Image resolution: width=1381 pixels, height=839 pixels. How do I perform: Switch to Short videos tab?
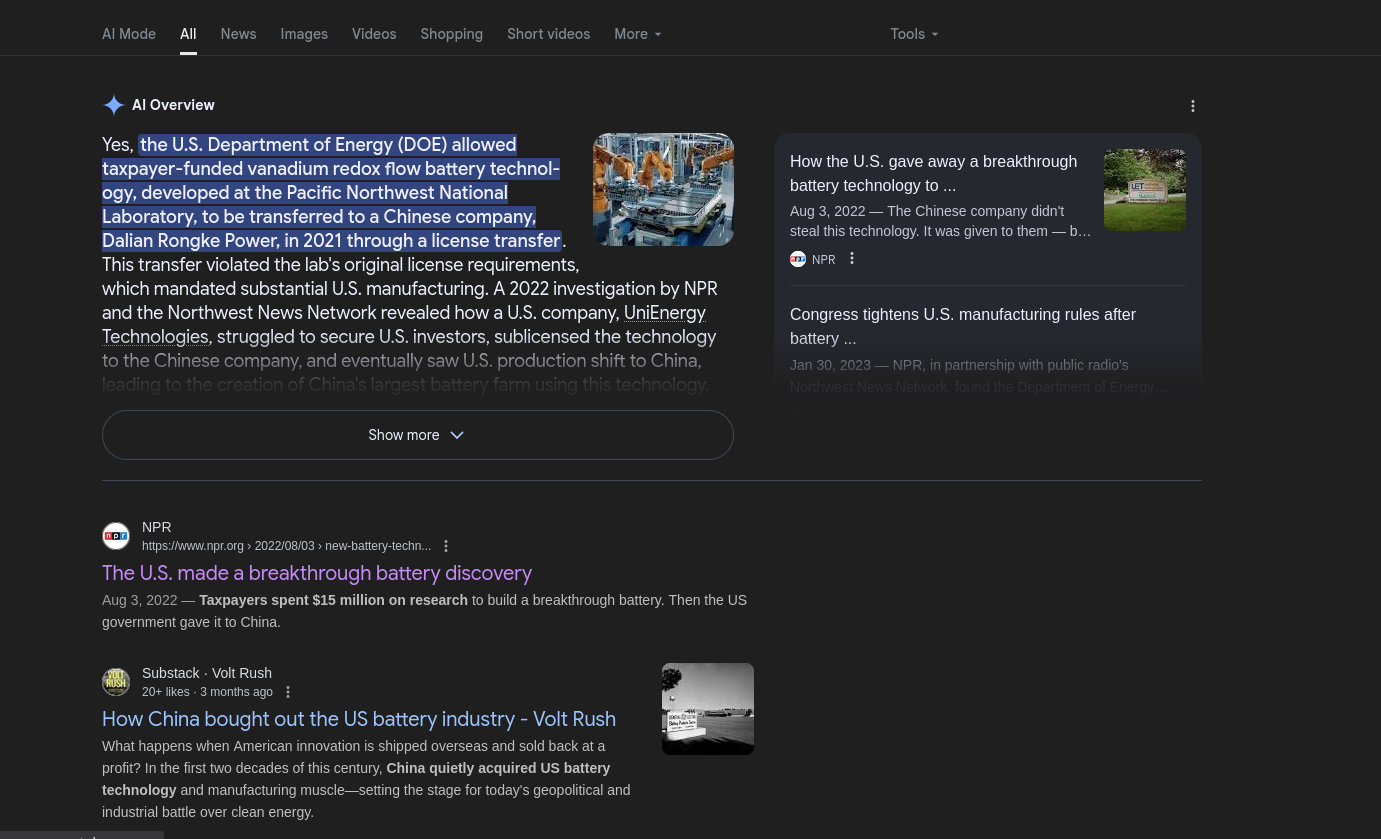(548, 34)
